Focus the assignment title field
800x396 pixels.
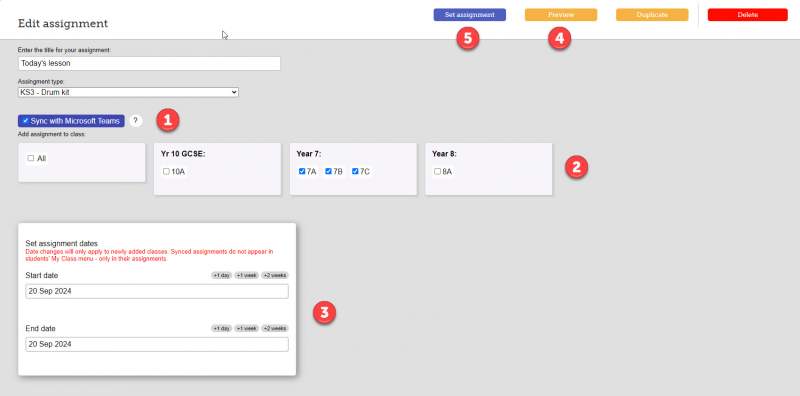click(x=149, y=63)
